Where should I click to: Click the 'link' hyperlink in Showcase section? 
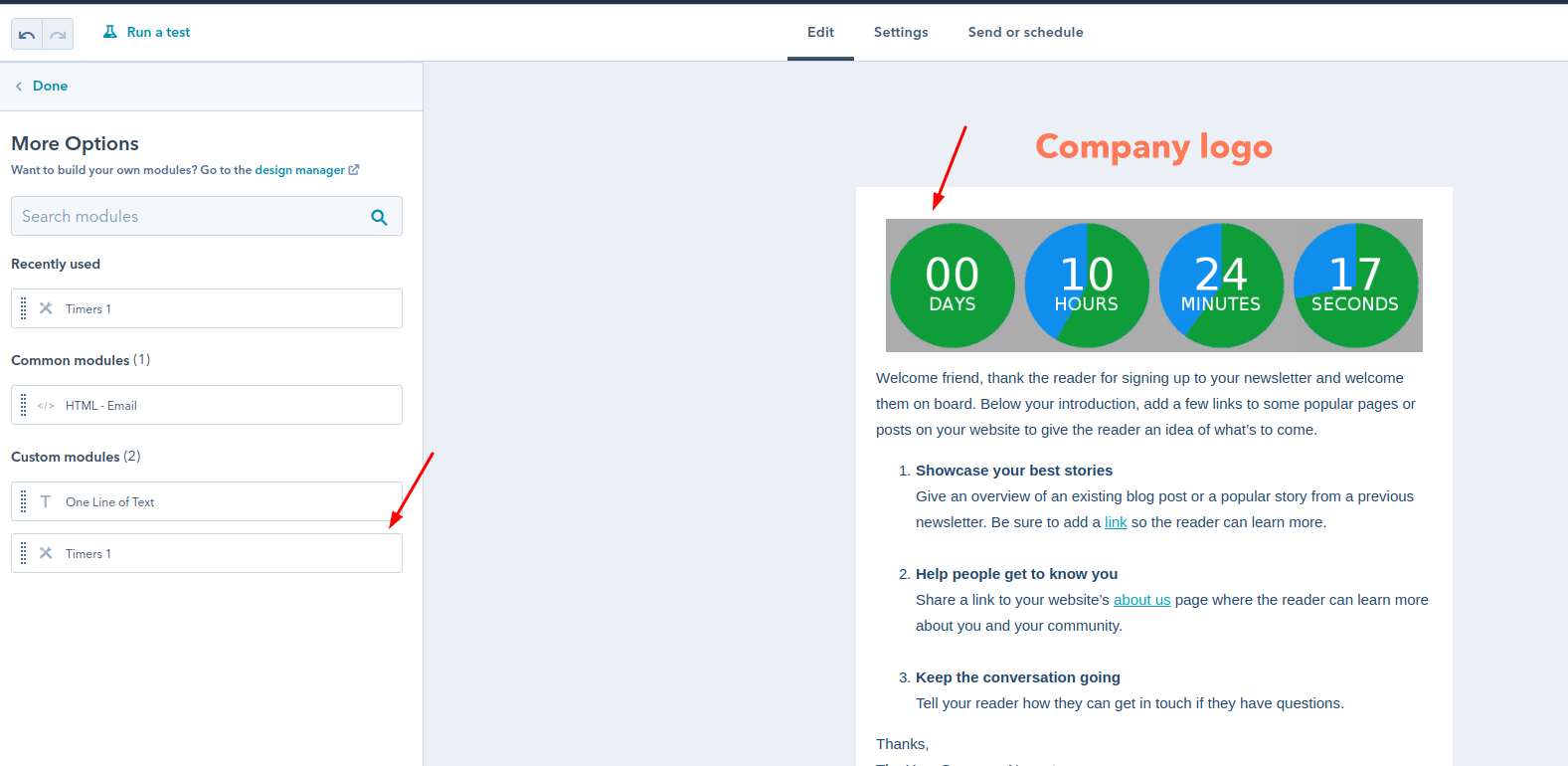[1116, 522]
